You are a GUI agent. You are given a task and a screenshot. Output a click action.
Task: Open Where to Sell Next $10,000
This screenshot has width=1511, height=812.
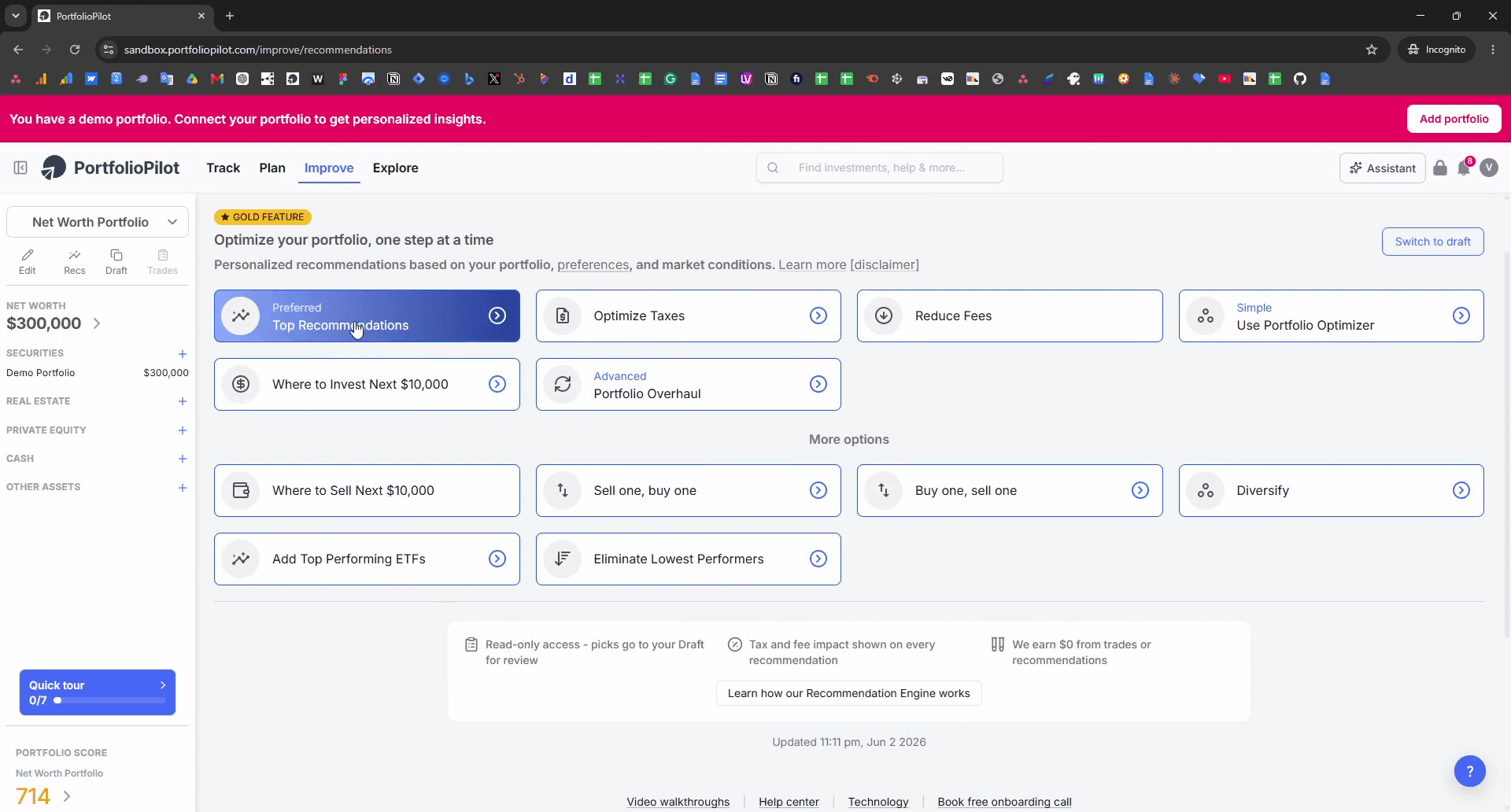(367, 490)
